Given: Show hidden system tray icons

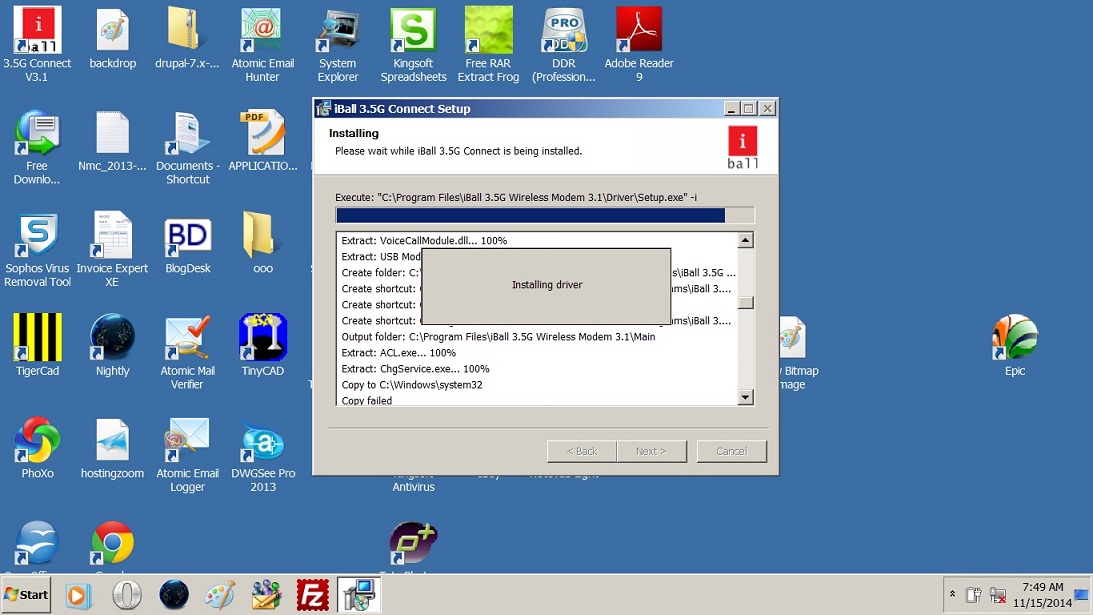Looking at the screenshot, I should (x=951, y=595).
